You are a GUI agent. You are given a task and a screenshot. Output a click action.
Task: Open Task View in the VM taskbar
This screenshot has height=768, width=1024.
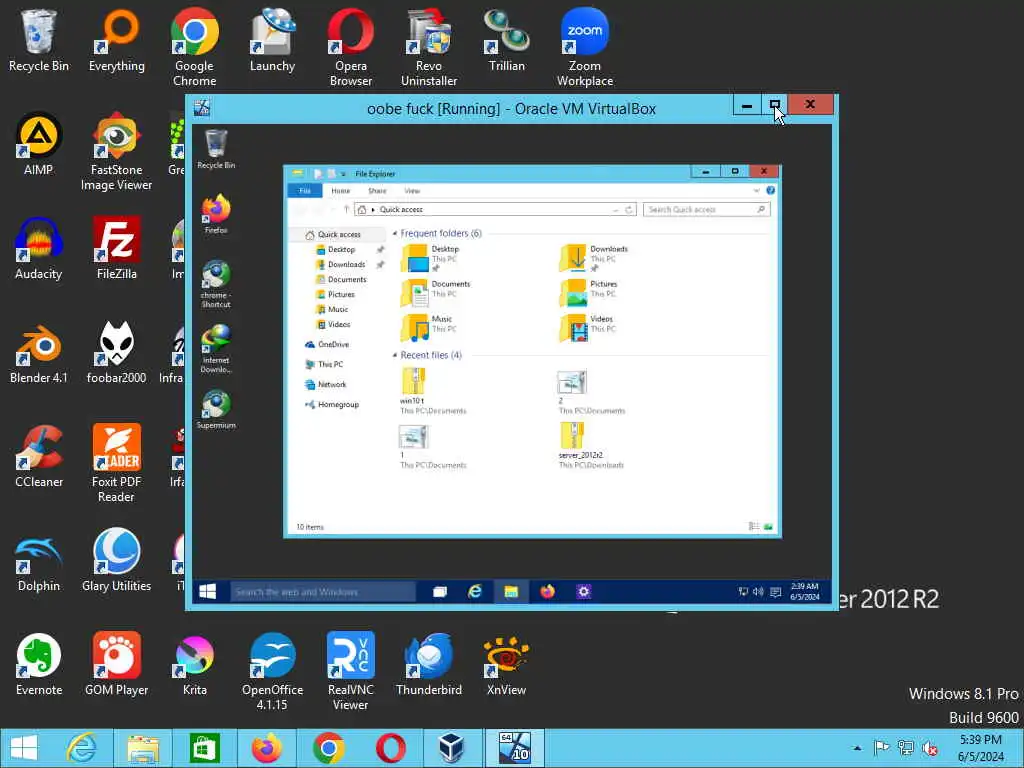click(440, 592)
